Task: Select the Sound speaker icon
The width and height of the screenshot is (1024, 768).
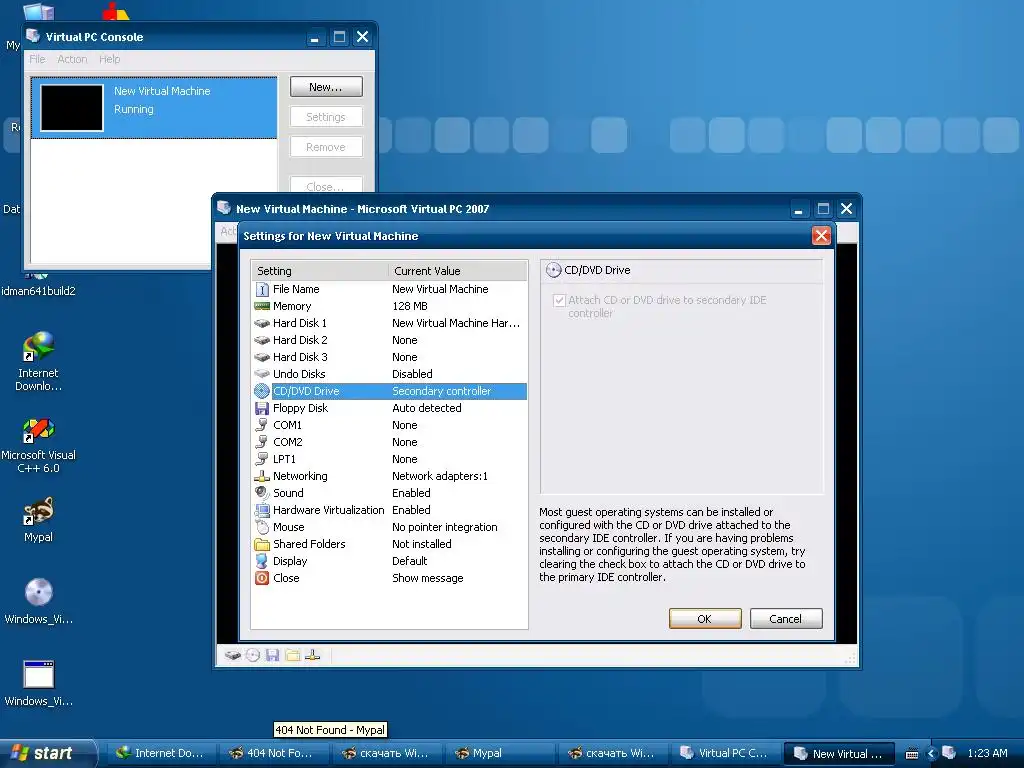Action: 262,493
